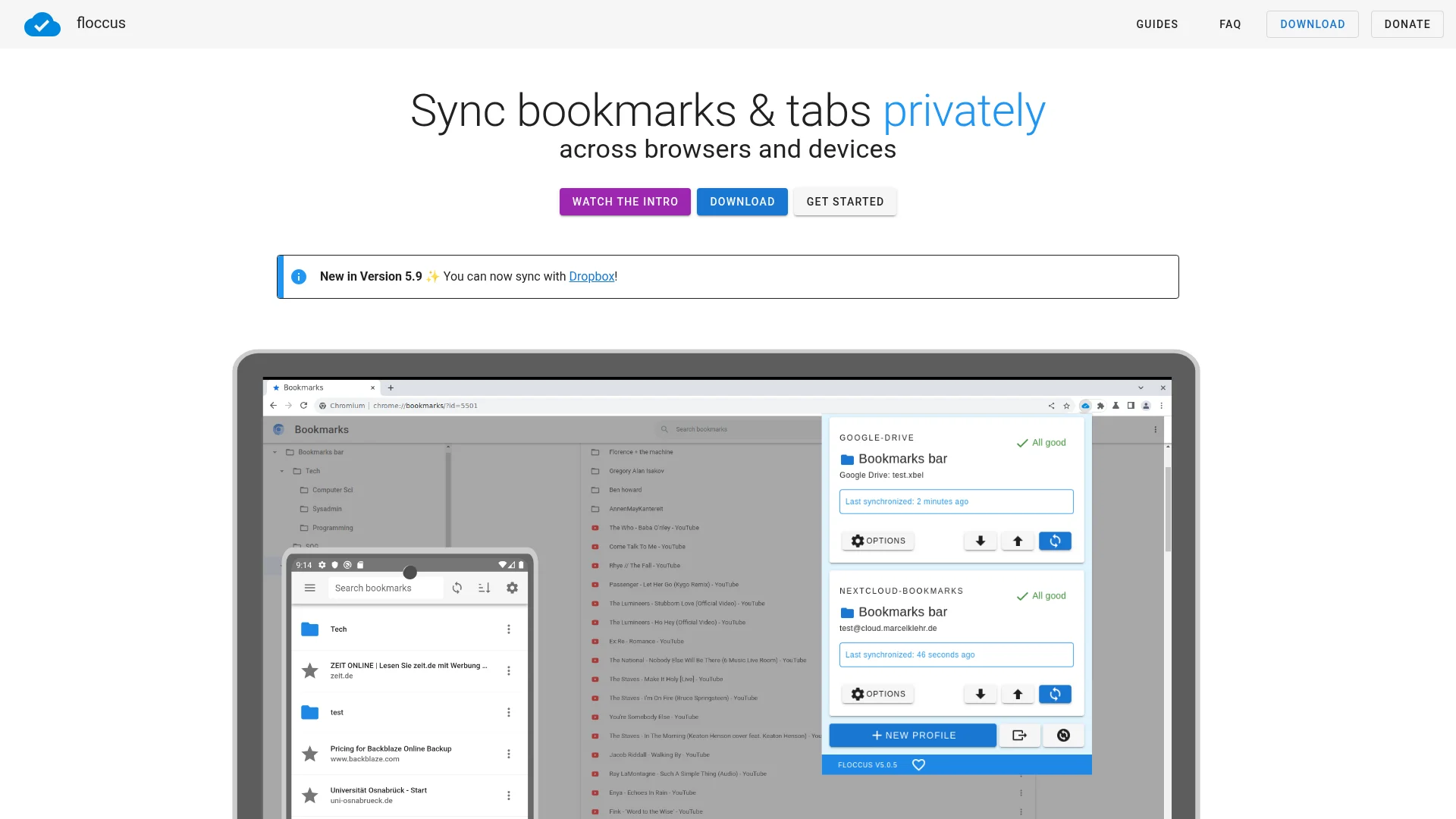Click the Google Drive sync now icon
The height and width of the screenshot is (819, 1456).
click(1055, 541)
